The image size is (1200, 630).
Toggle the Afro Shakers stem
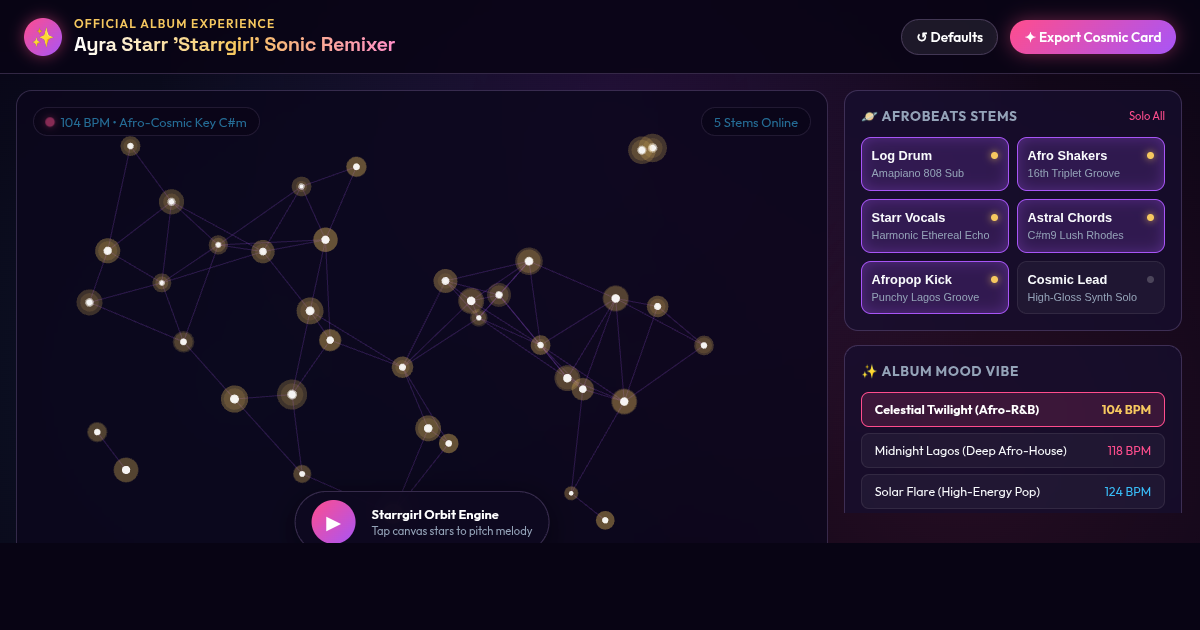(1091, 164)
